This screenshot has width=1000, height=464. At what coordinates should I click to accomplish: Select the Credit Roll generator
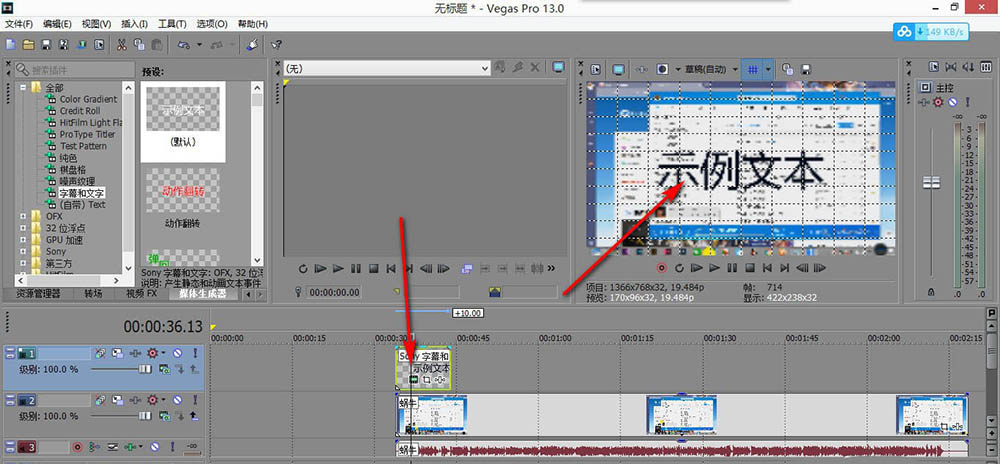(80, 111)
